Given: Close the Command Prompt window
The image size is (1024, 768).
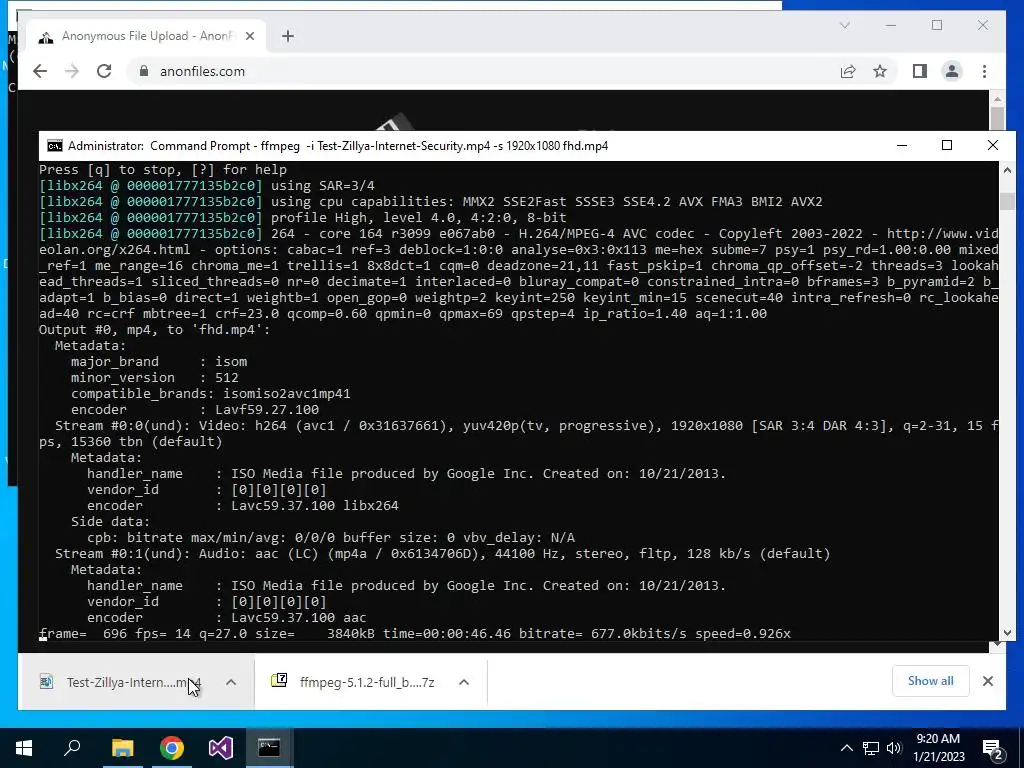Looking at the screenshot, I should (993, 146).
